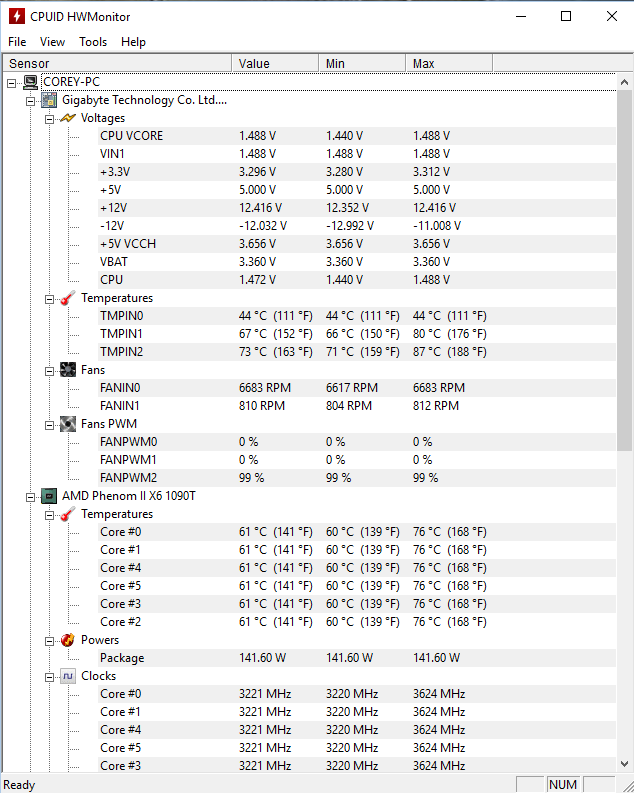Click the Gigabyte motherboard icon
This screenshot has height=793, width=634.
click(49, 100)
